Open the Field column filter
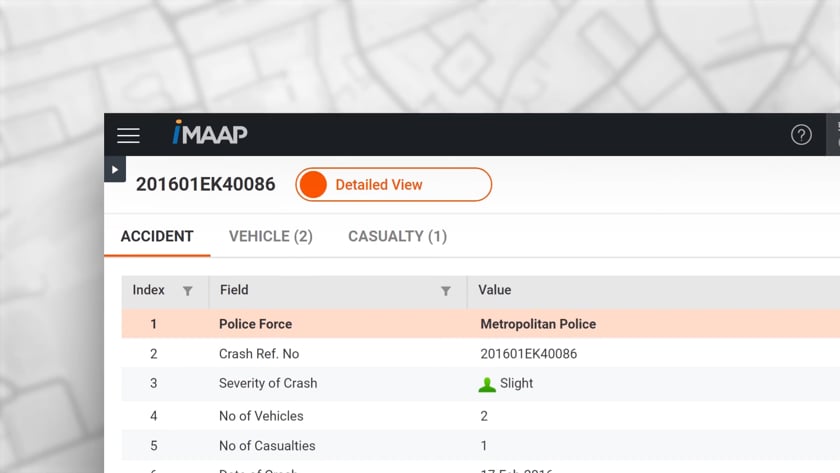Screen dimensions: 840x473 446,291
